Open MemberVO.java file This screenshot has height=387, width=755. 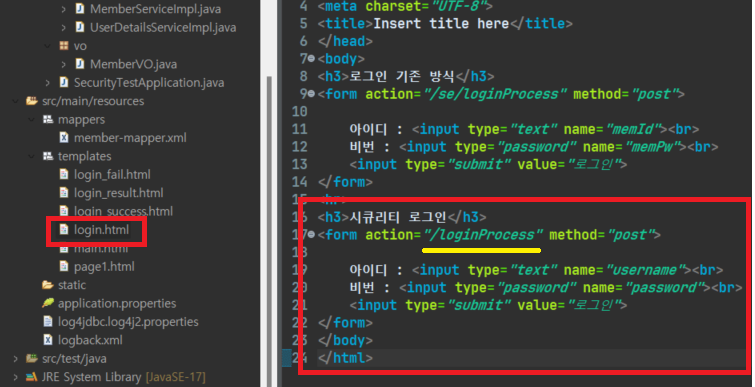point(133,64)
